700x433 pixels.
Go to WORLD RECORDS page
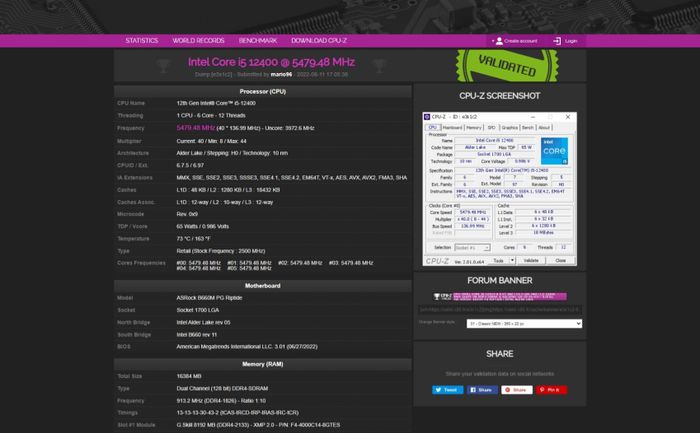coord(198,41)
